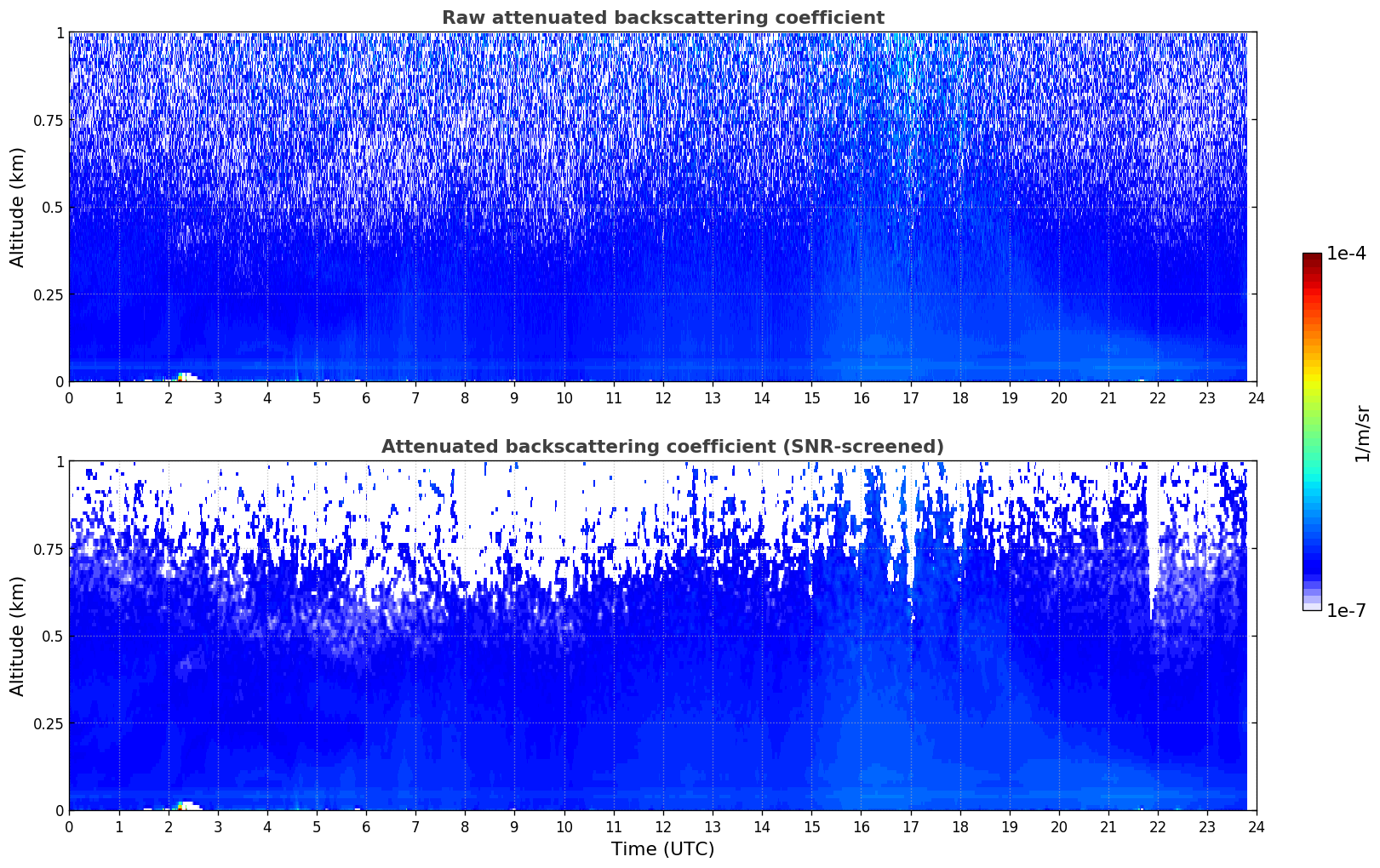The image size is (1380, 868).
Task: Click the 0.75 altitude tick on lower plot
Action: [x=49, y=550]
